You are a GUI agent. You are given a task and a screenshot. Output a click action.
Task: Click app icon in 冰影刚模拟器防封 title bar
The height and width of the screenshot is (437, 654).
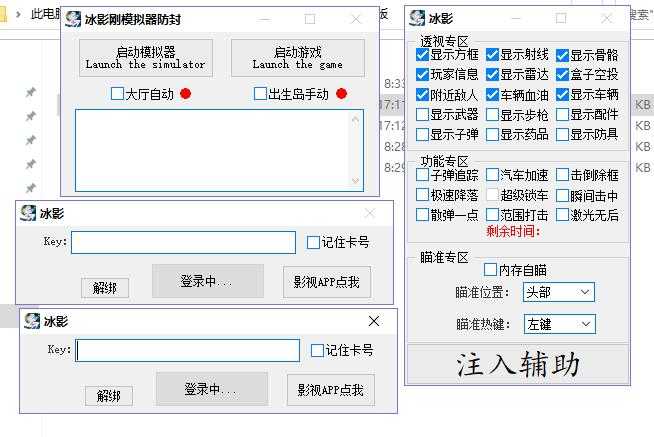[x=73, y=19]
